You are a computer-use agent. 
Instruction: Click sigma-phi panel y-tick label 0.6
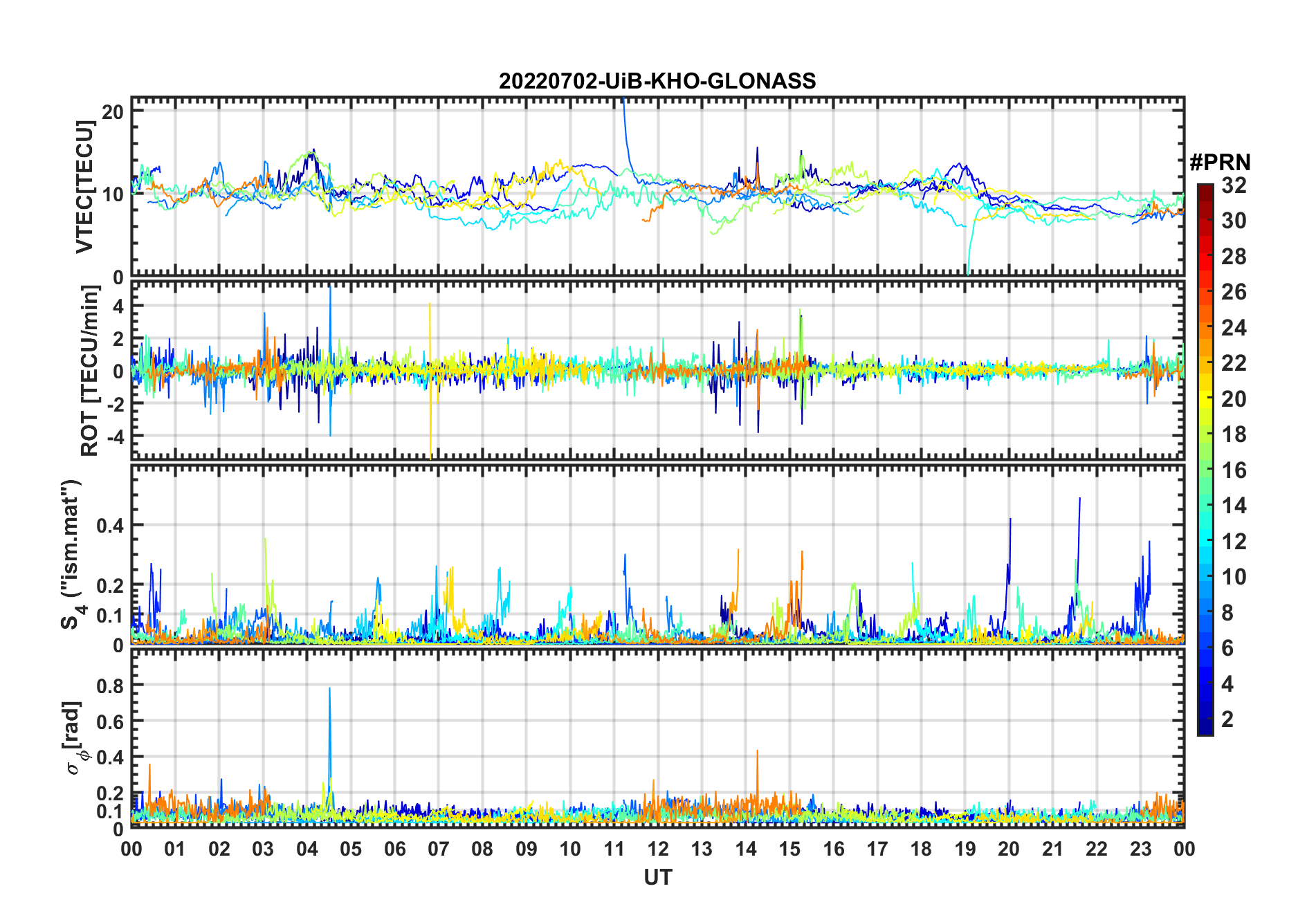109,721
